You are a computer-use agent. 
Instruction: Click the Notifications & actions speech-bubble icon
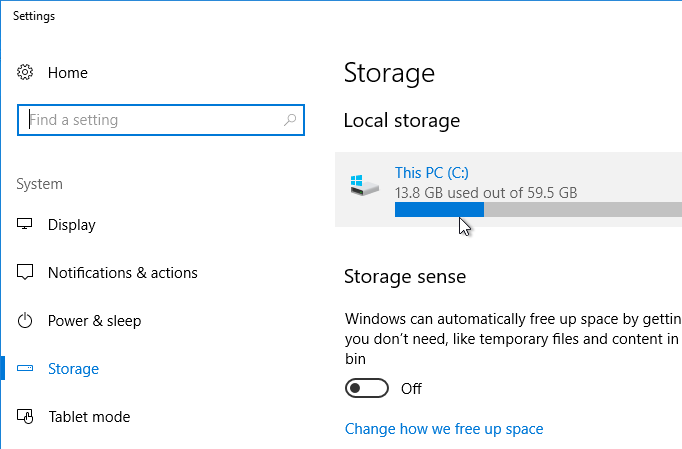(26, 273)
